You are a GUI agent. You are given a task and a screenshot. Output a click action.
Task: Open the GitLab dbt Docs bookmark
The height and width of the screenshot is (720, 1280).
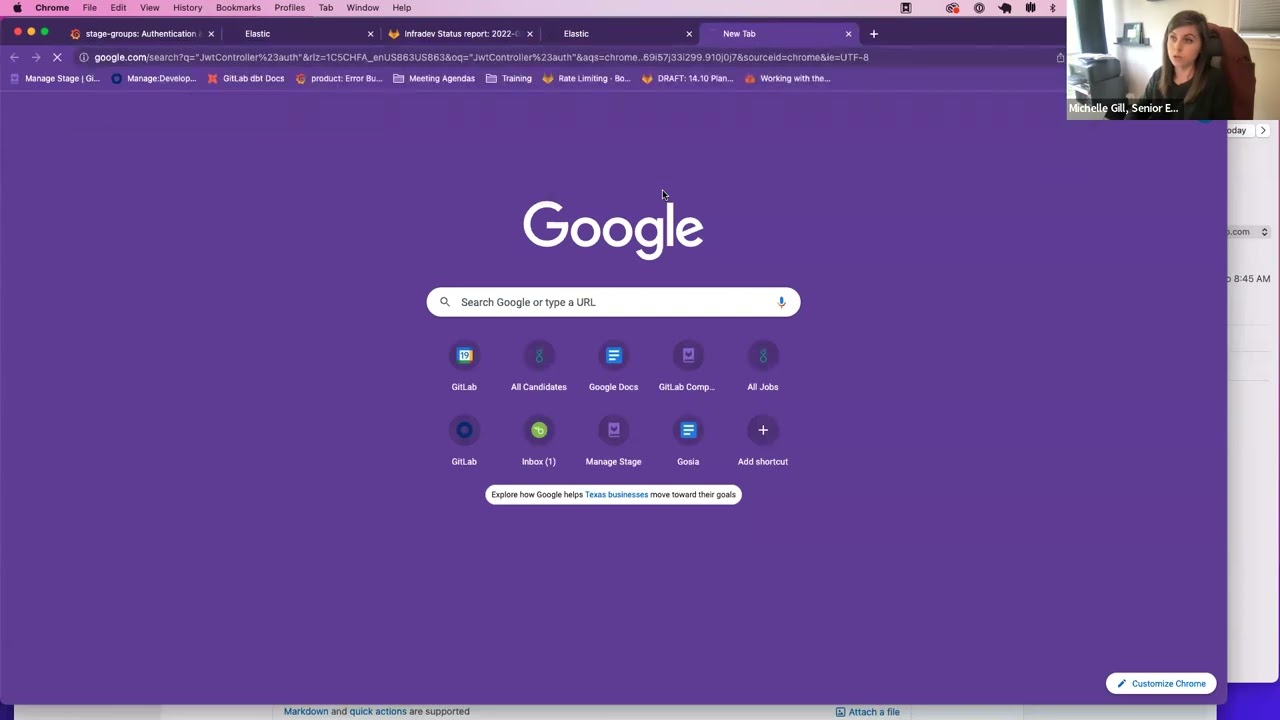click(246, 78)
